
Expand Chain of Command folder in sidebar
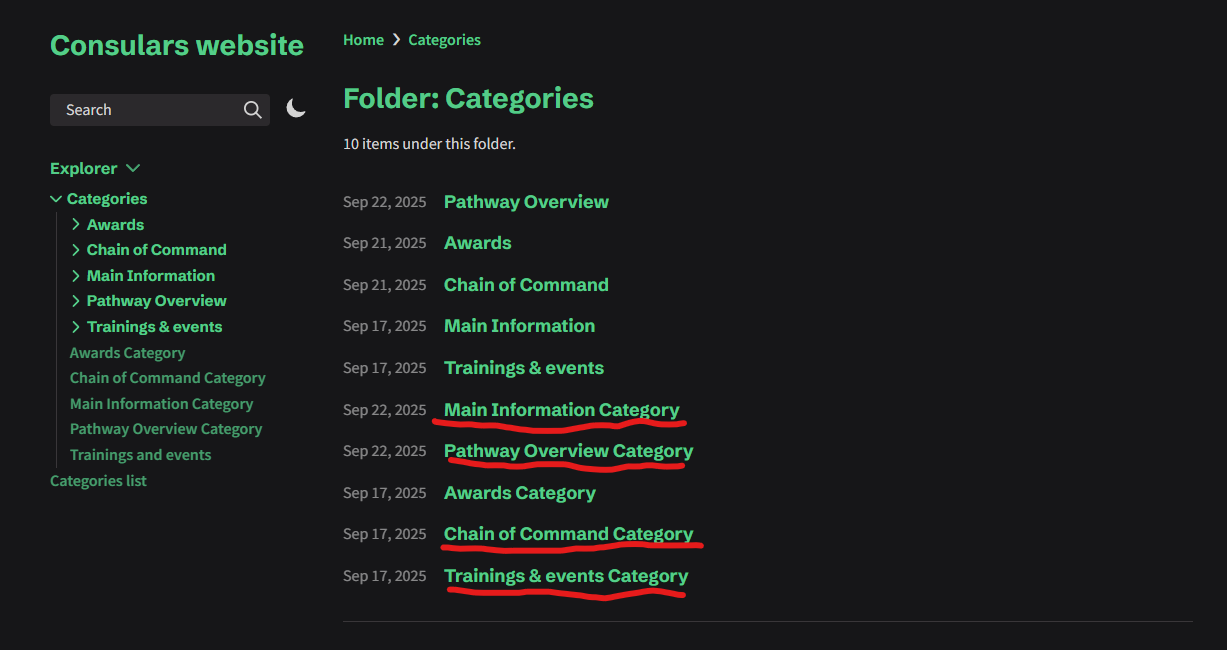(76, 250)
